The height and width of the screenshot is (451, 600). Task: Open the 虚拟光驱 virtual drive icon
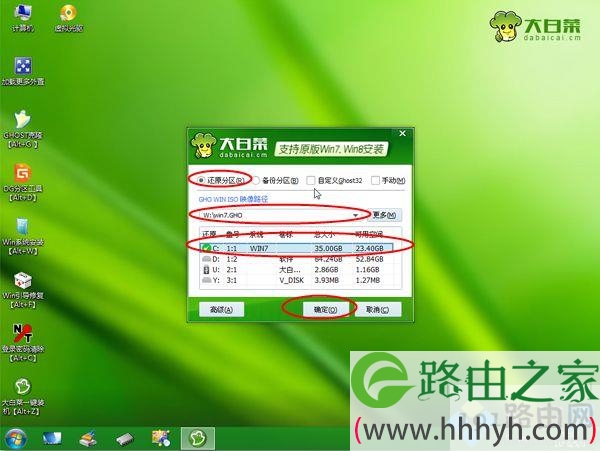click(x=68, y=17)
